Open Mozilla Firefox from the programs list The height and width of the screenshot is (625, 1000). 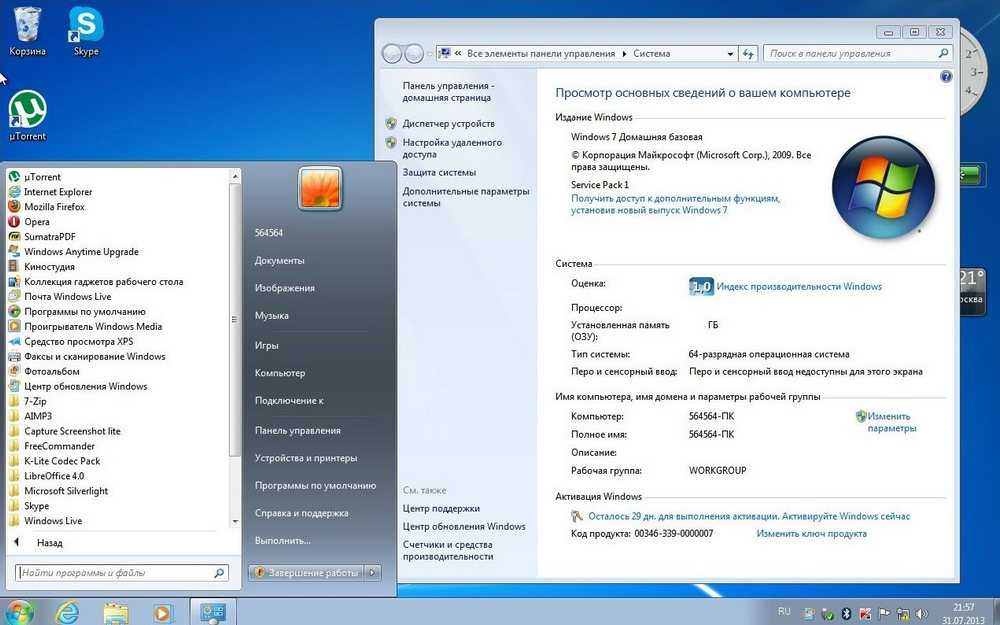point(54,207)
